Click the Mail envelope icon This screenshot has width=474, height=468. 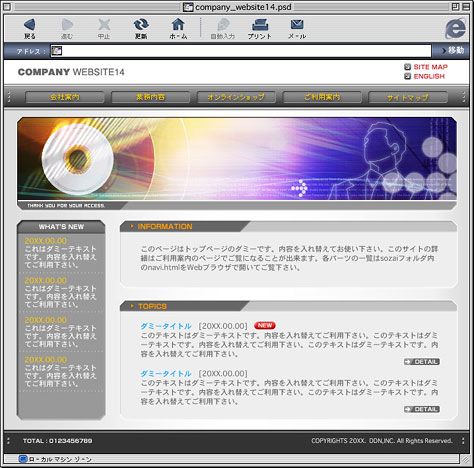297,24
